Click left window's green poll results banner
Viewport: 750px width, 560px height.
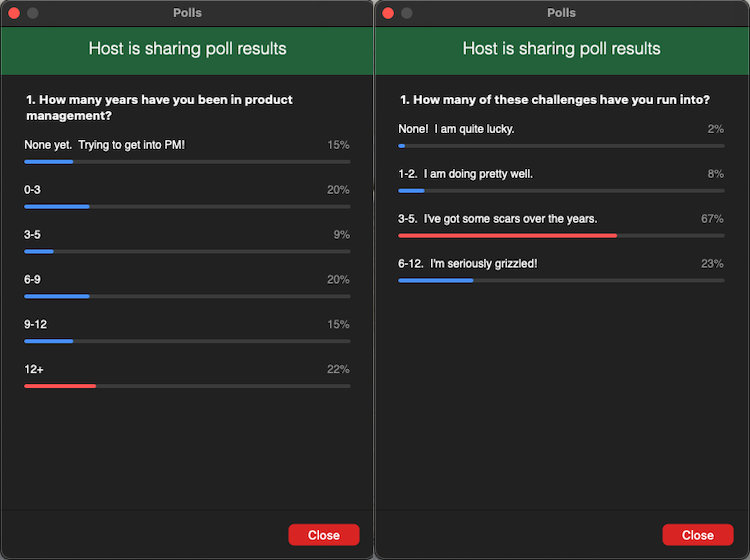[x=187, y=49]
